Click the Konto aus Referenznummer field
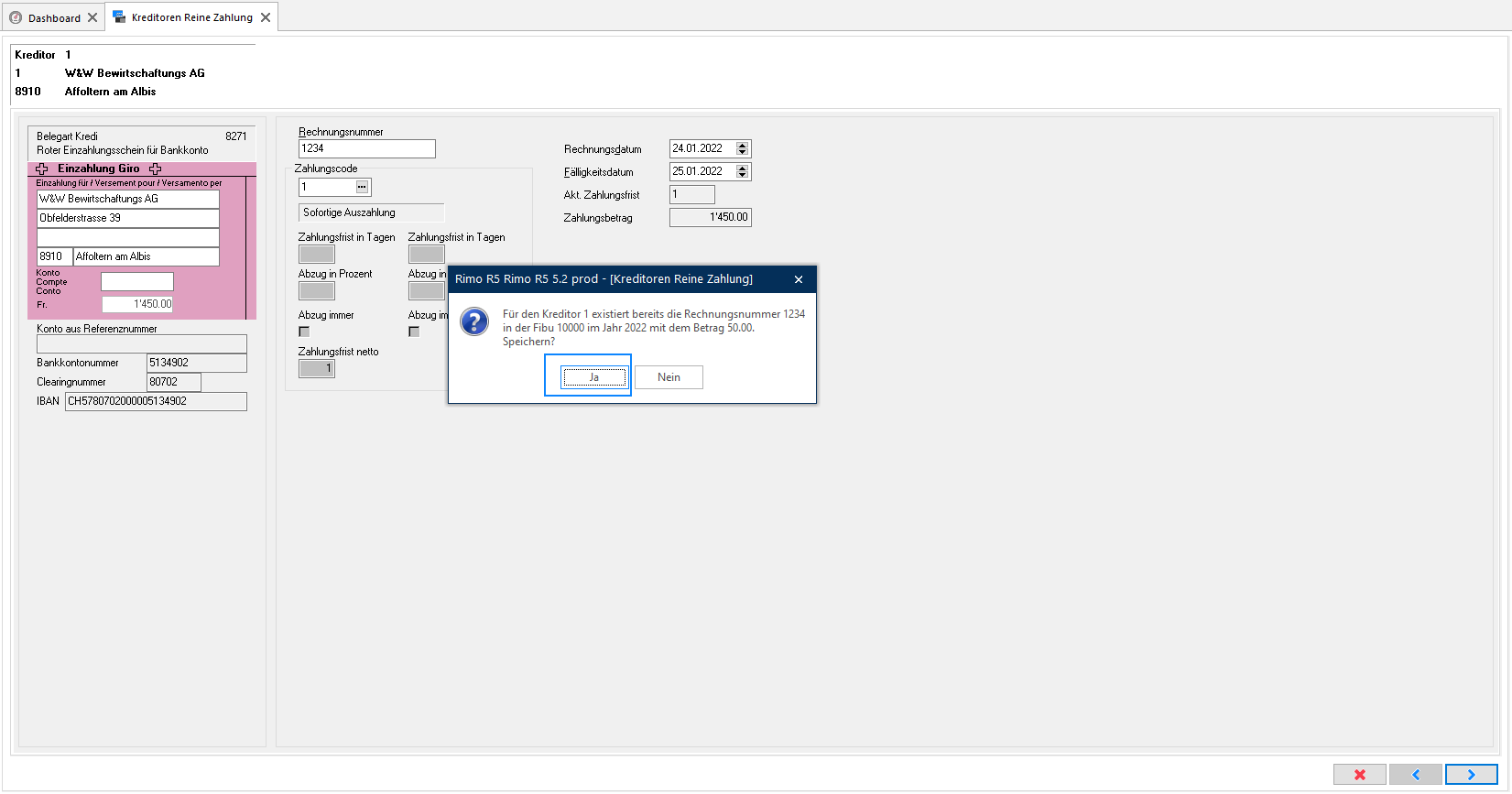The height and width of the screenshot is (794, 1512). 142,343
